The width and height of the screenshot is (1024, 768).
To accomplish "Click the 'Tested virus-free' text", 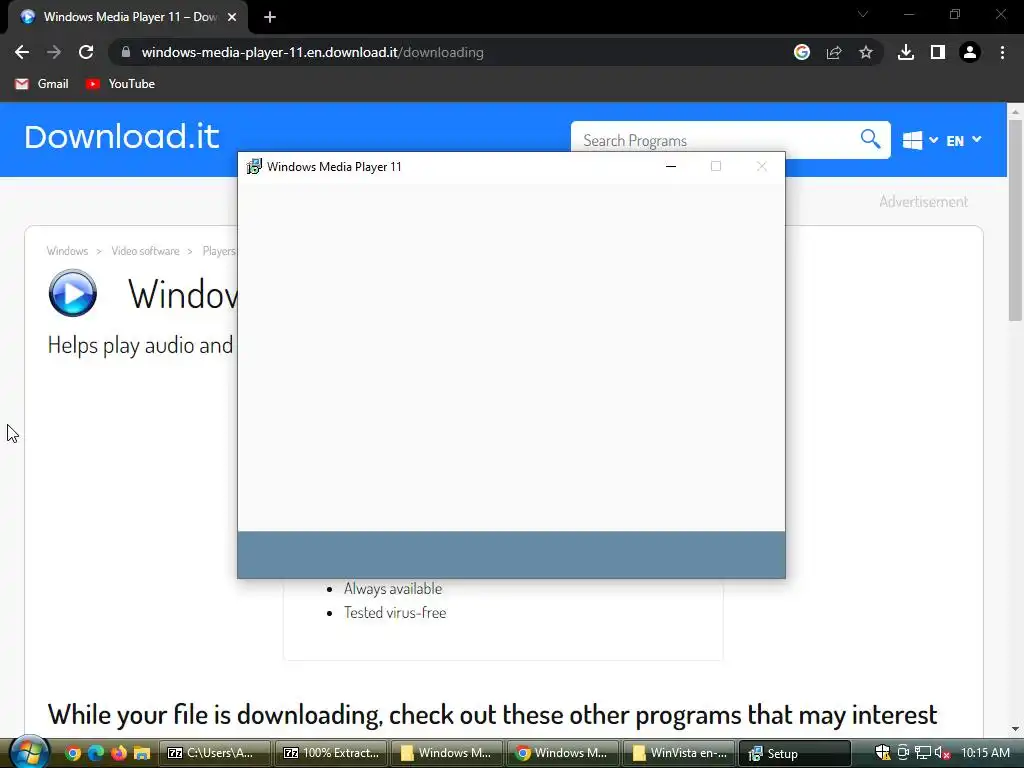I will tap(395, 613).
